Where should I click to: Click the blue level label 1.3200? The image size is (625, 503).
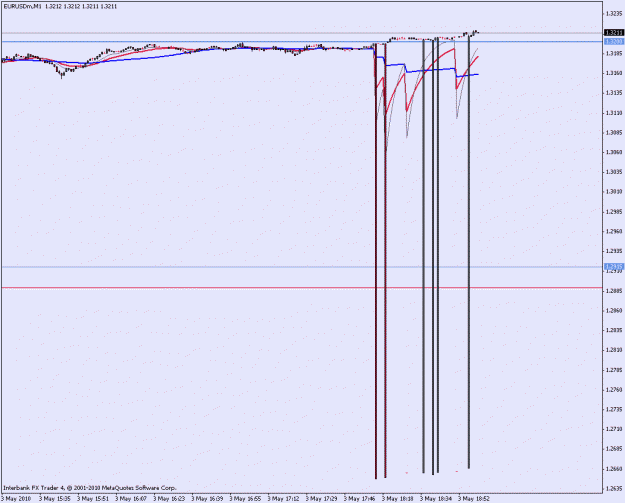[614, 41]
